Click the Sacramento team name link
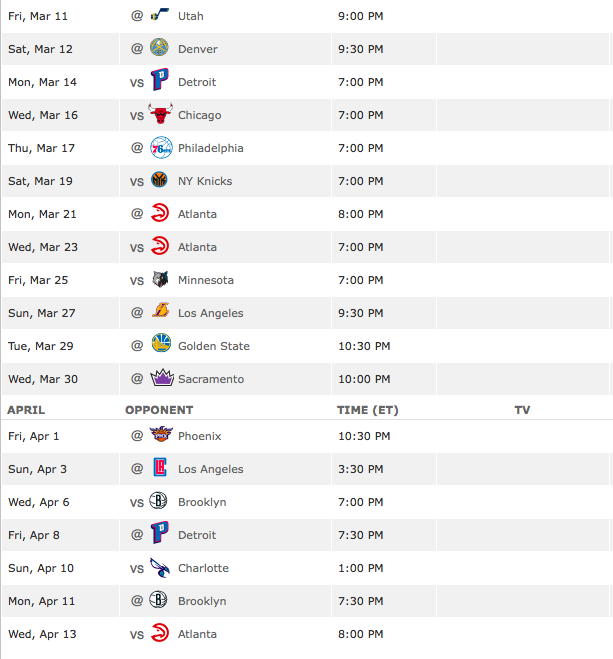Image resolution: width=613 pixels, height=659 pixels. click(211, 379)
